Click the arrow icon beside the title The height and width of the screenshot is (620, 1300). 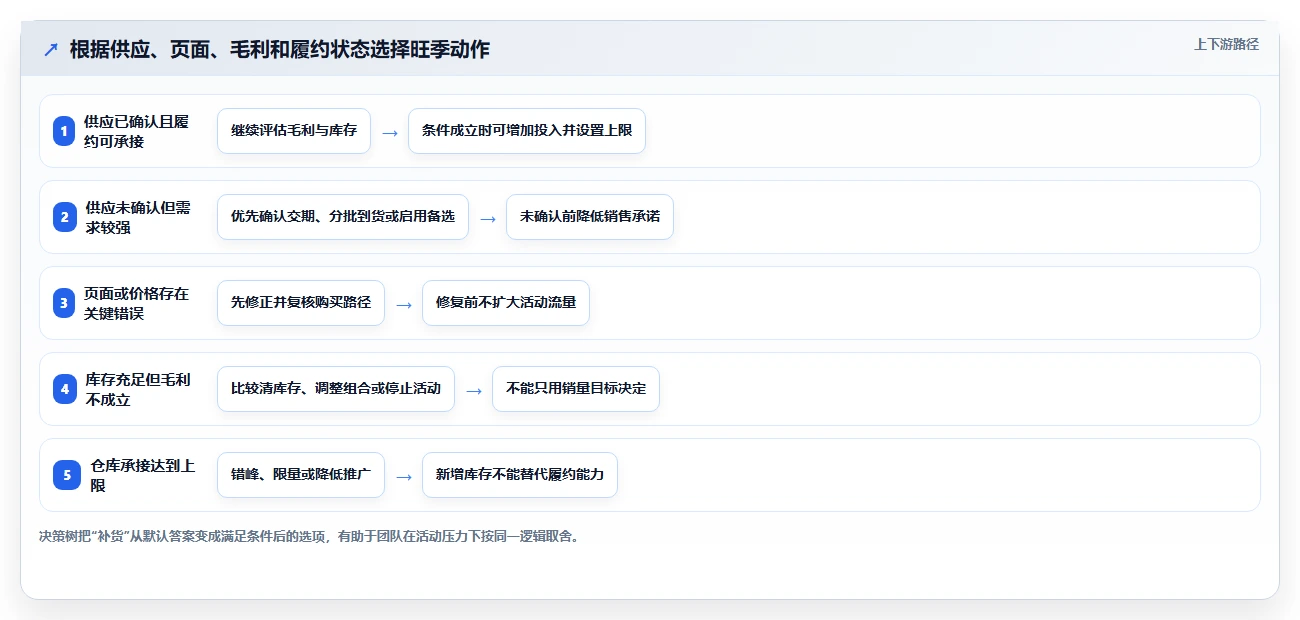(x=51, y=49)
